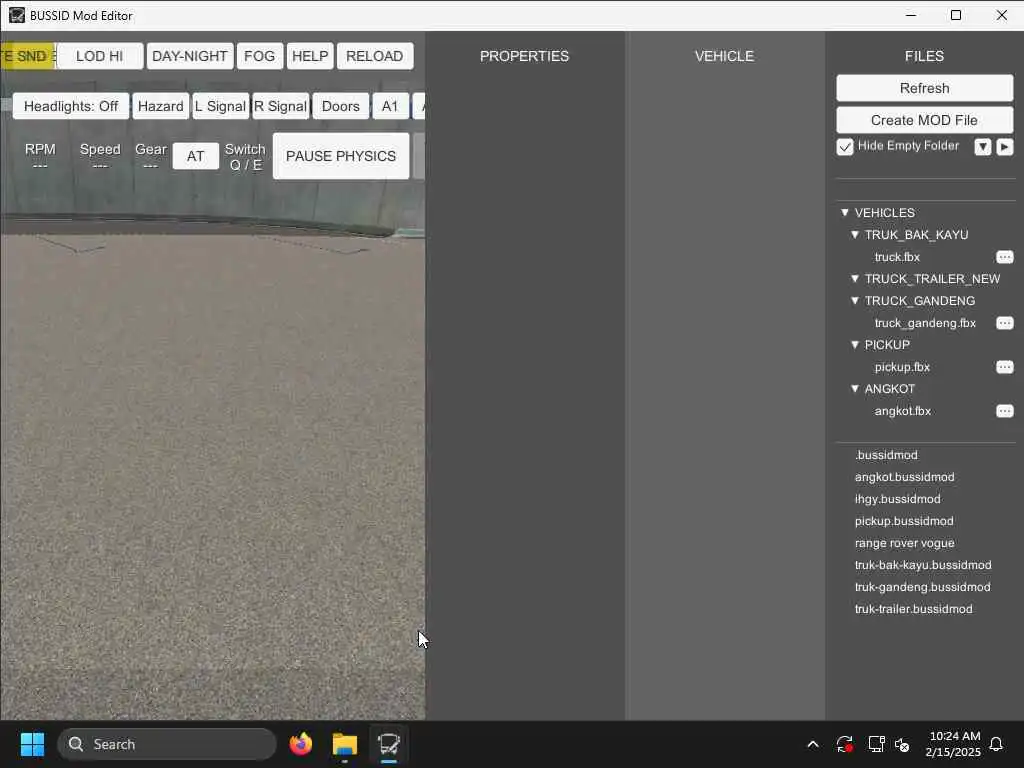Click the yellow SND button
The width and height of the screenshot is (1024, 768).
click(x=27, y=56)
